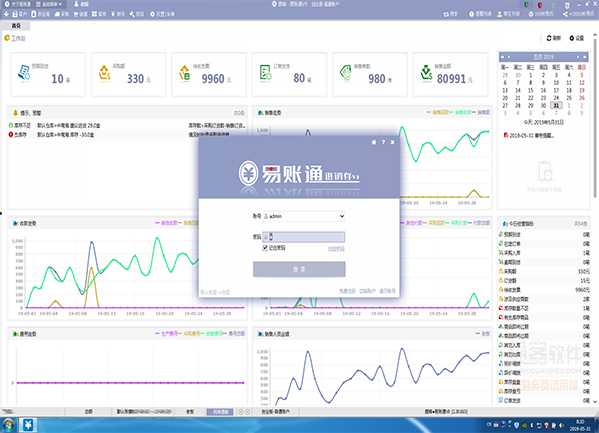The height and width of the screenshot is (433, 599).
Task: Click the 切换帐户 switch account link
Action: [367, 291]
